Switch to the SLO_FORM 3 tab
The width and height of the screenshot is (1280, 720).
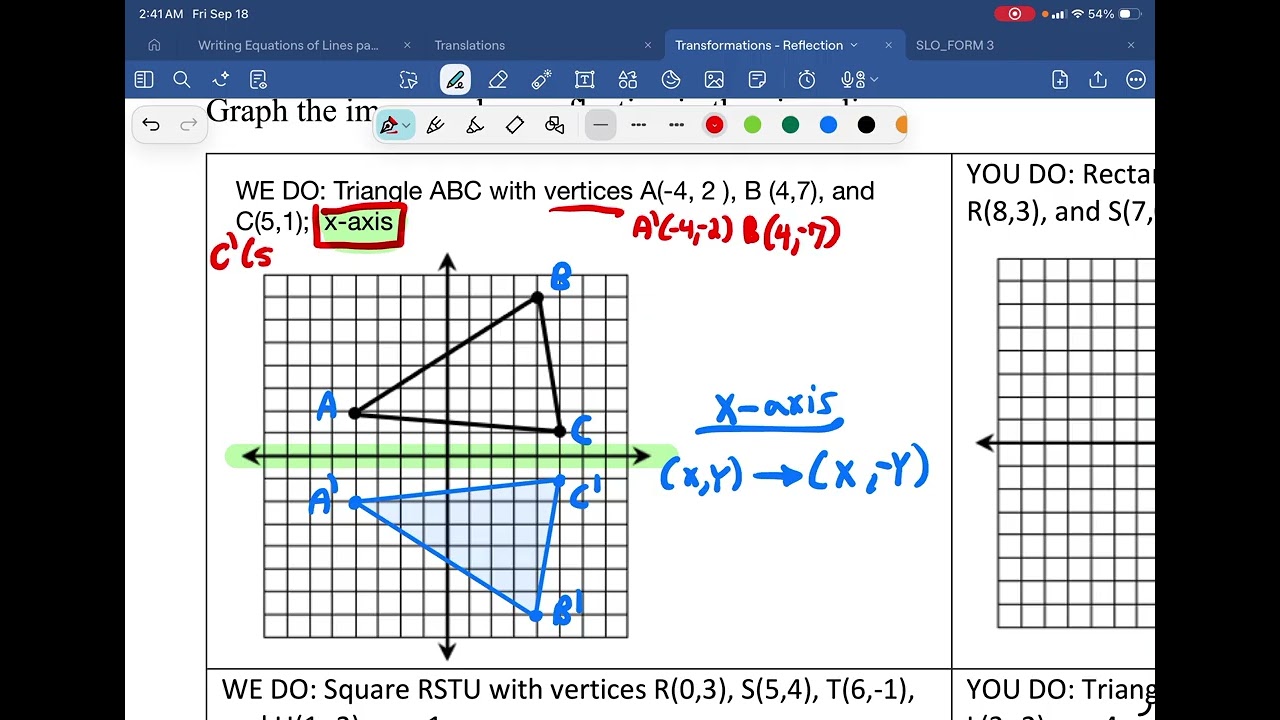(x=955, y=45)
